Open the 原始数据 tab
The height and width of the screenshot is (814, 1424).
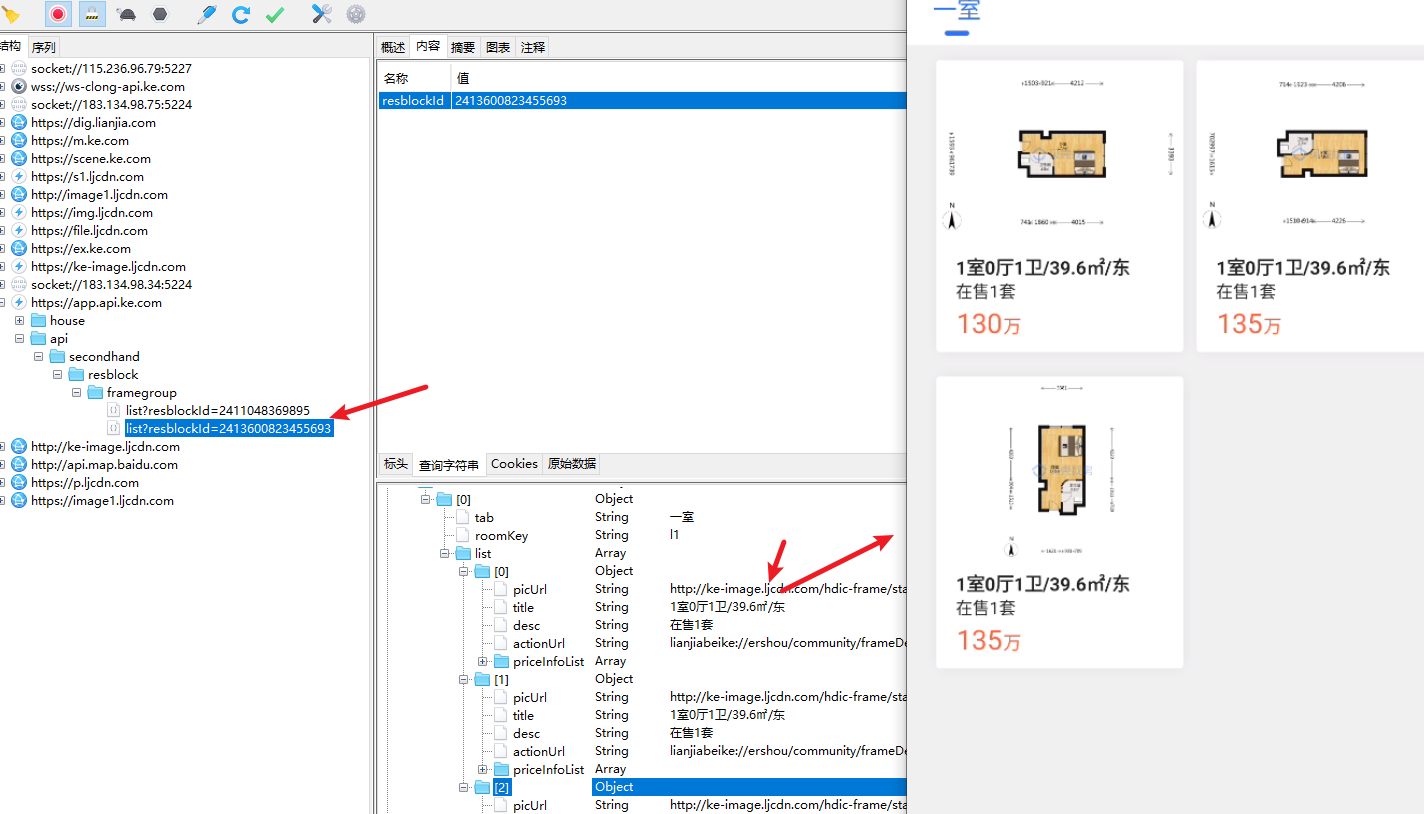tap(572, 464)
